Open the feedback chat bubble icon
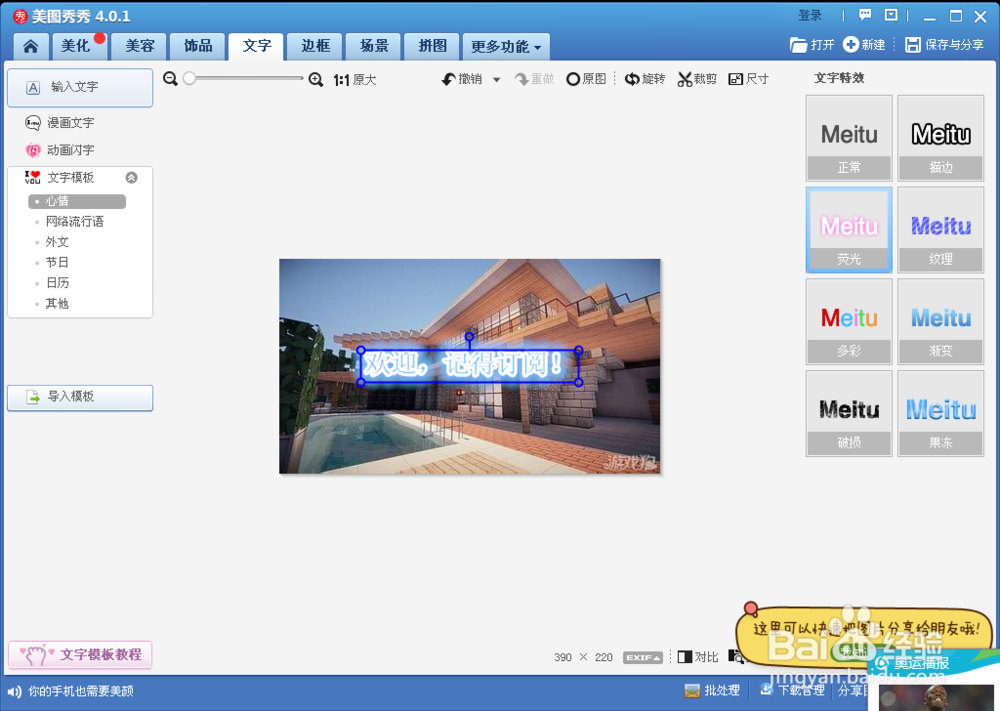This screenshot has height=711, width=1000. pyautogui.click(x=865, y=15)
